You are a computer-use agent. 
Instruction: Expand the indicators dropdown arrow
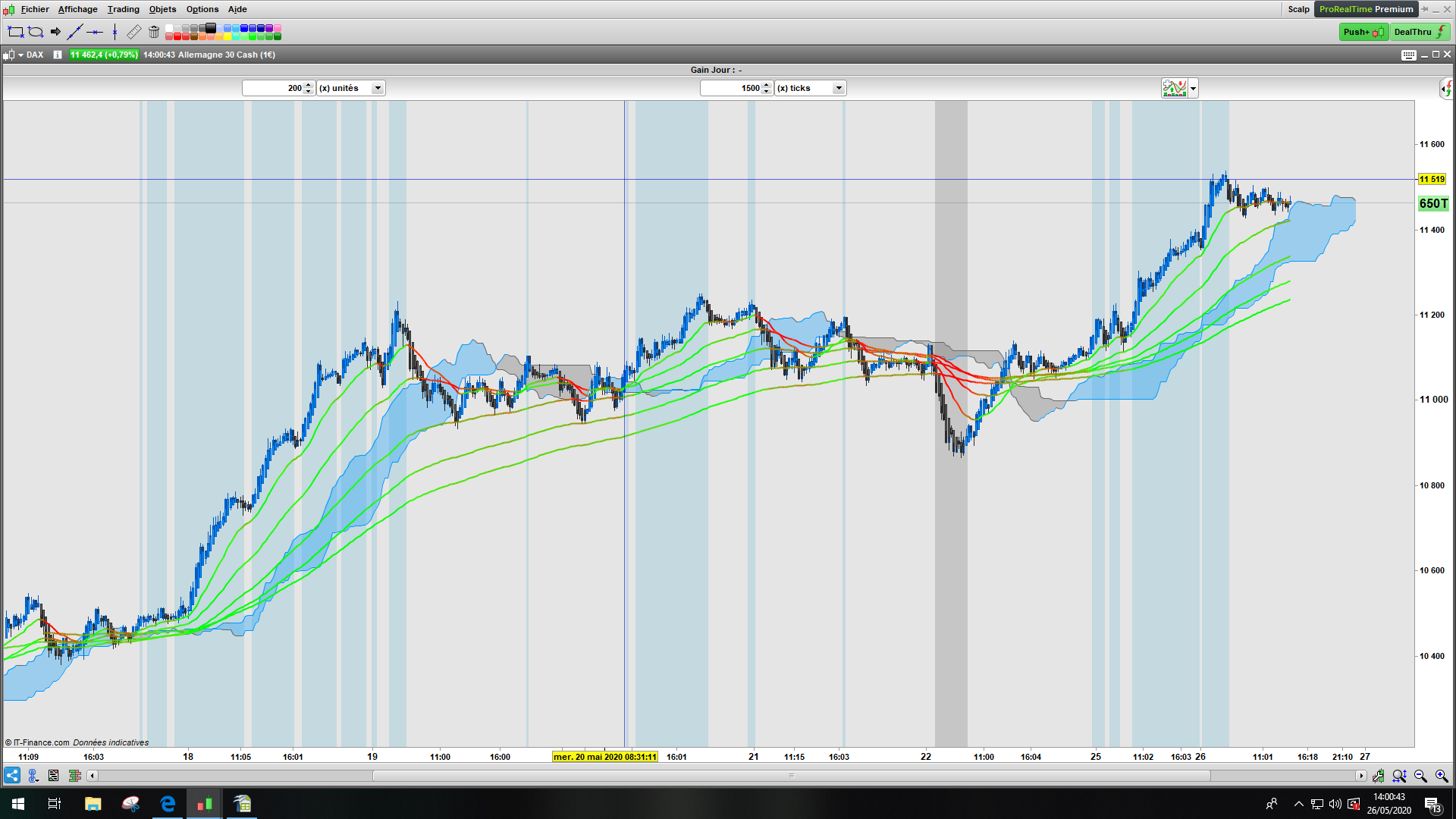[1193, 89]
